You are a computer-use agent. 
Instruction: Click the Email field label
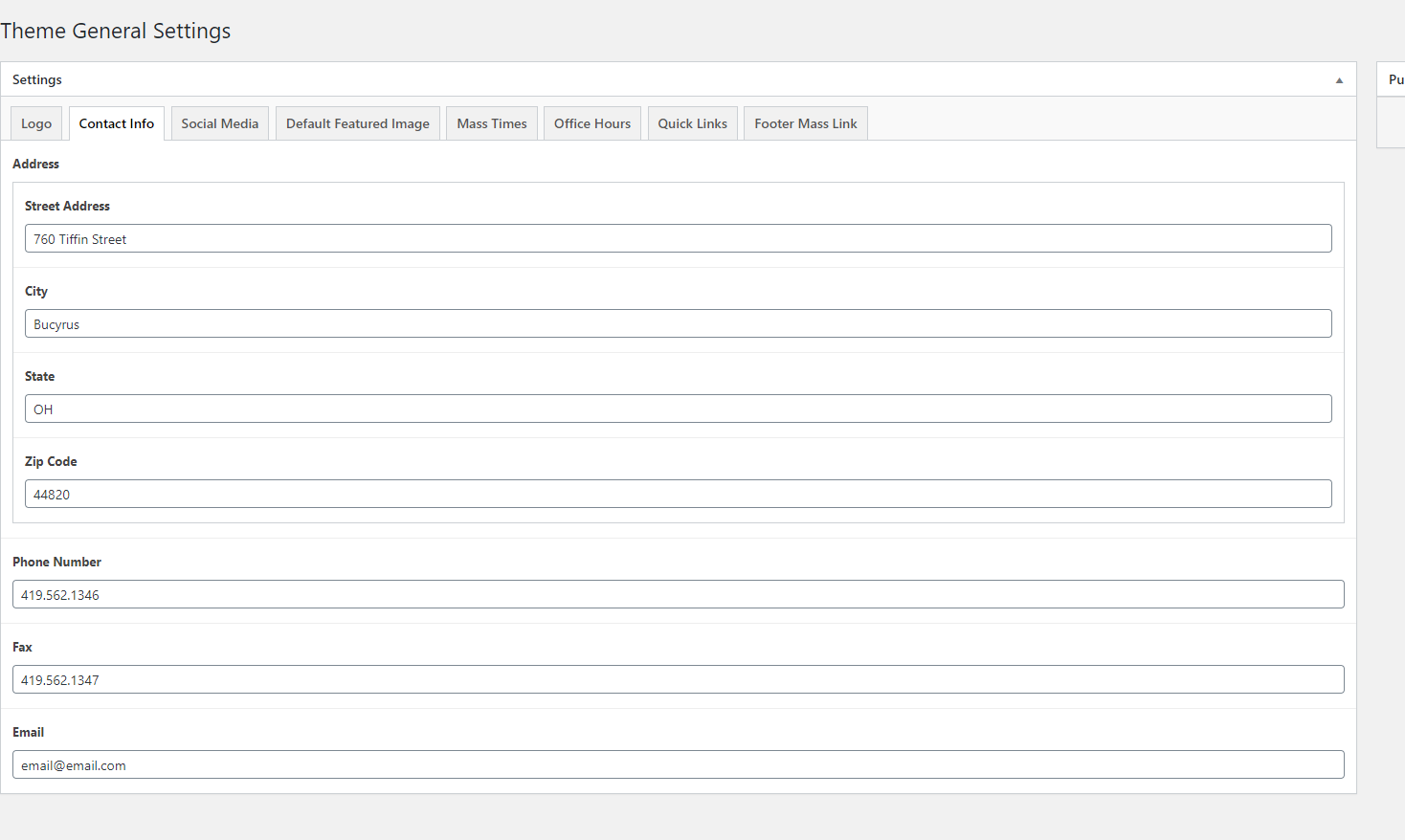pyautogui.click(x=29, y=732)
